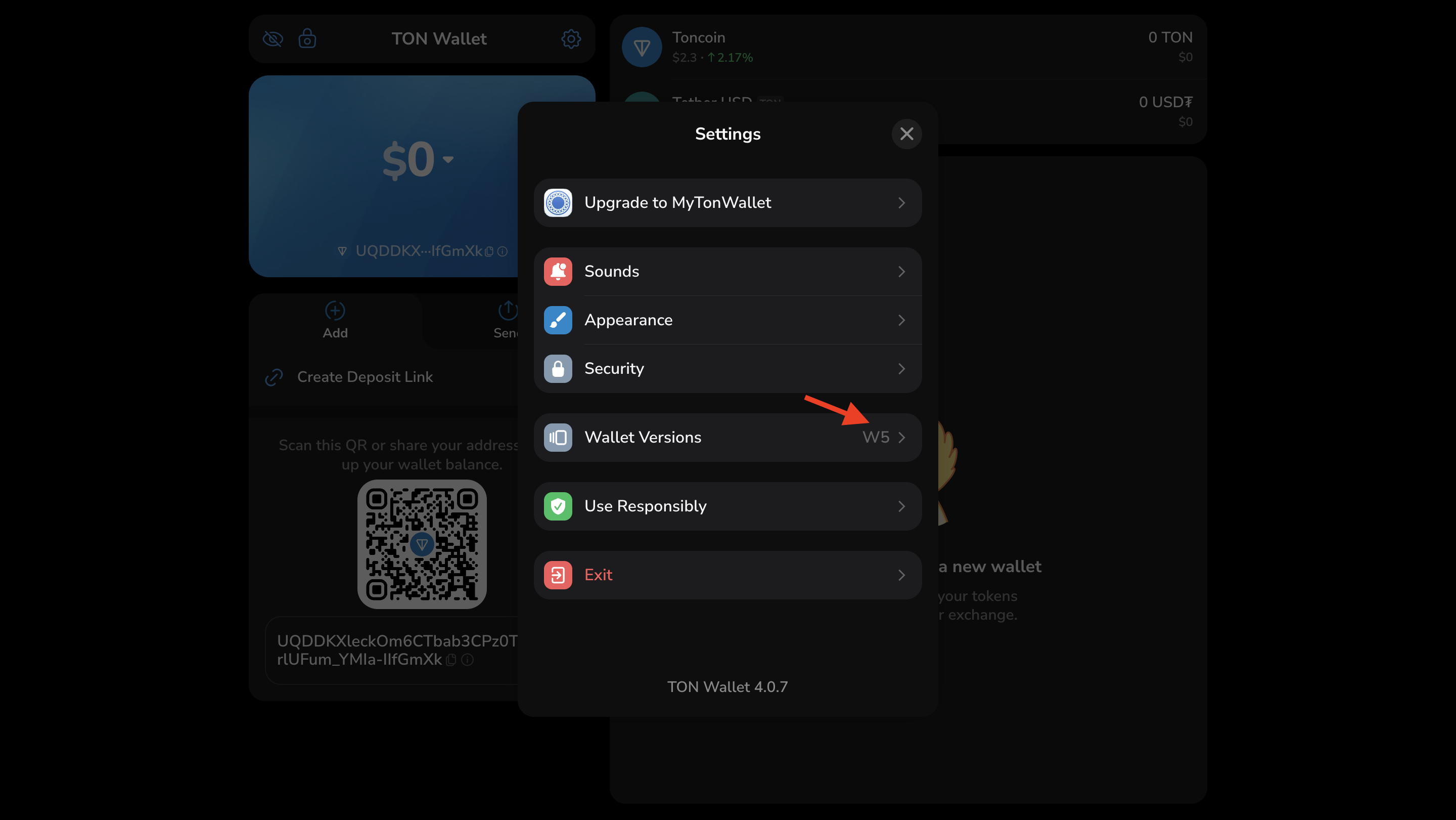Click the TON Wallet 4.0.7 version label

[x=727, y=686]
